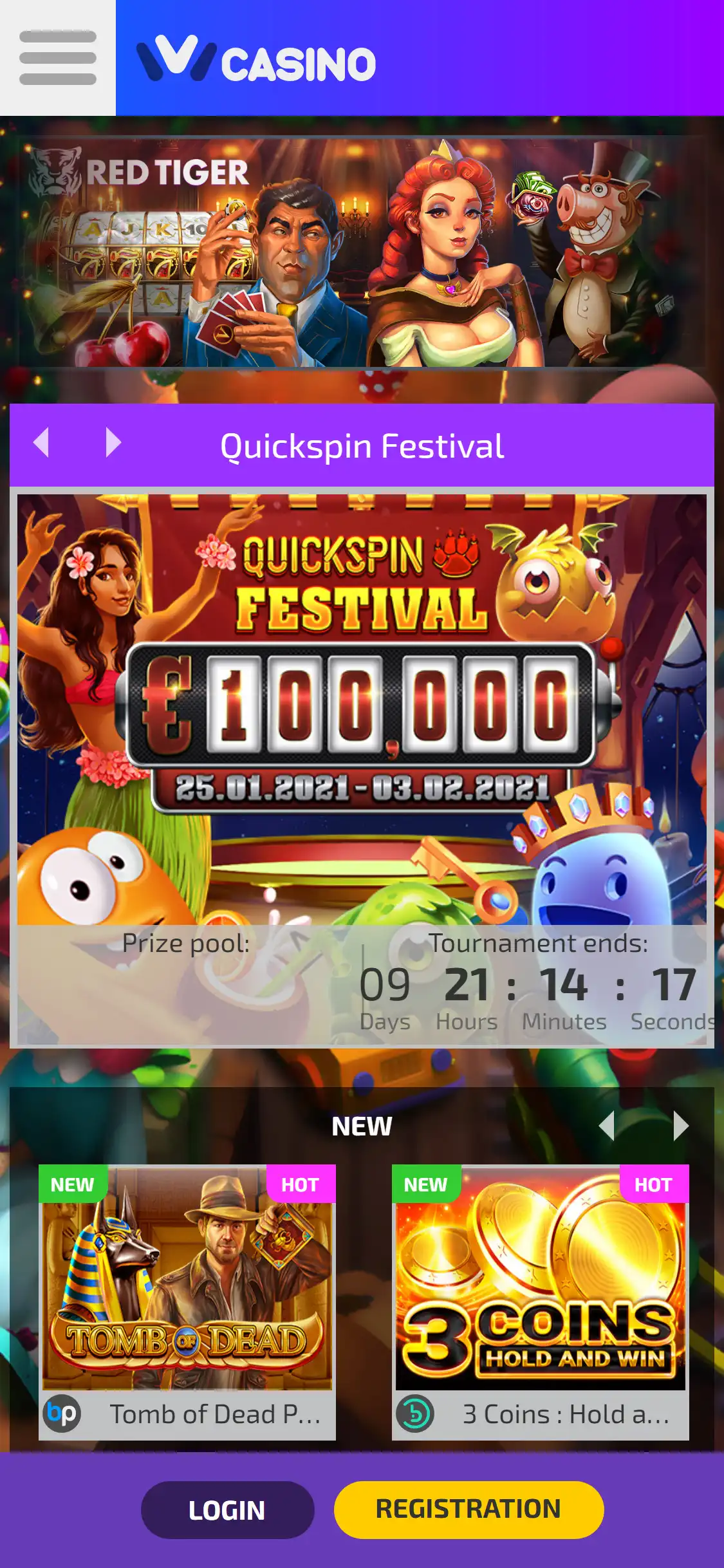Image resolution: width=724 pixels, height=1568 pixels.
Task: Click the green 3 Coins provider icon
Action: tap(415, 1414)
